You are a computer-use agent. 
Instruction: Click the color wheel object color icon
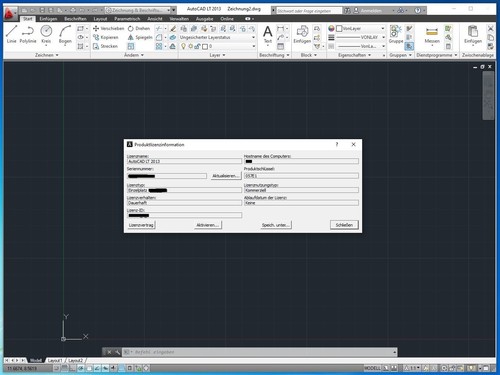(x=331, y=28)
